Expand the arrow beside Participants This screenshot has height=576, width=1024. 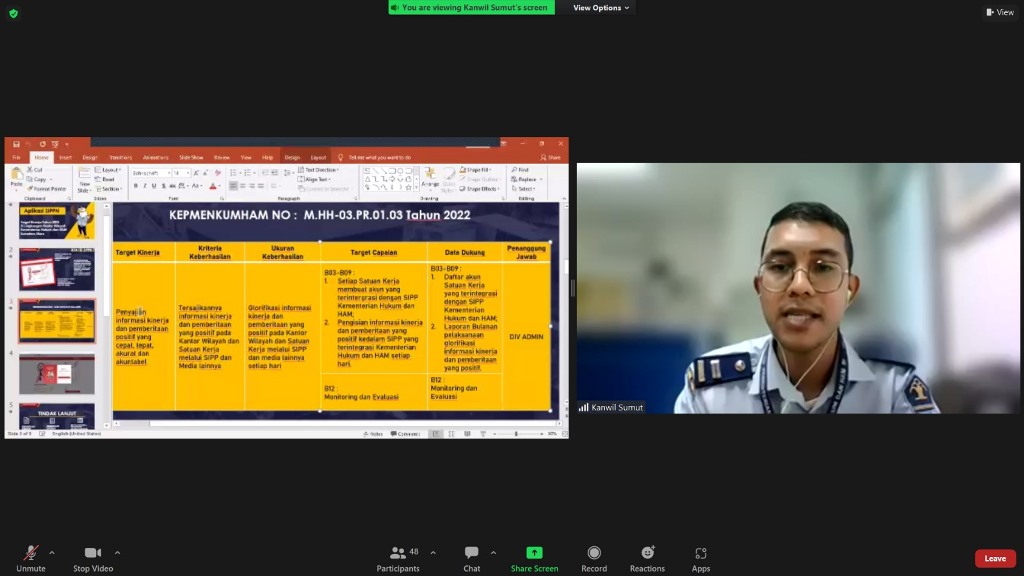click(433, 552)
